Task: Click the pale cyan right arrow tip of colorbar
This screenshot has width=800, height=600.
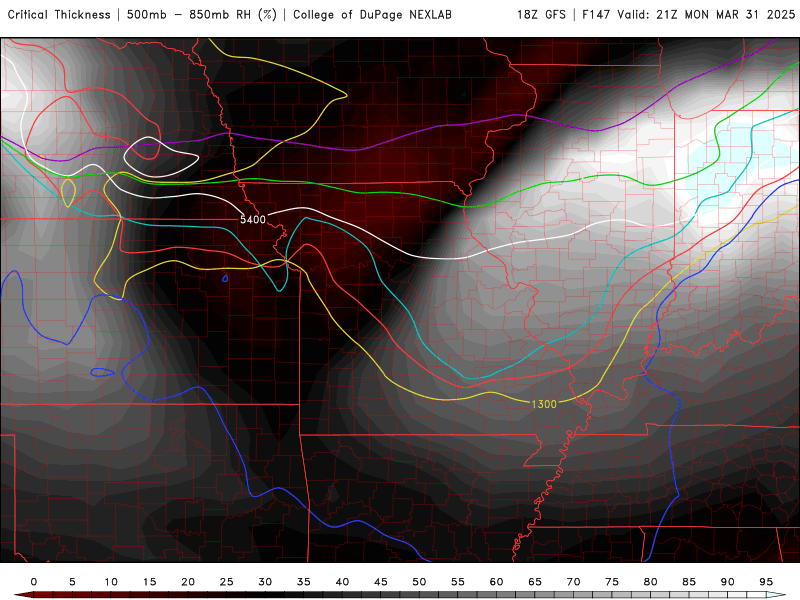Action: point(776,595)
